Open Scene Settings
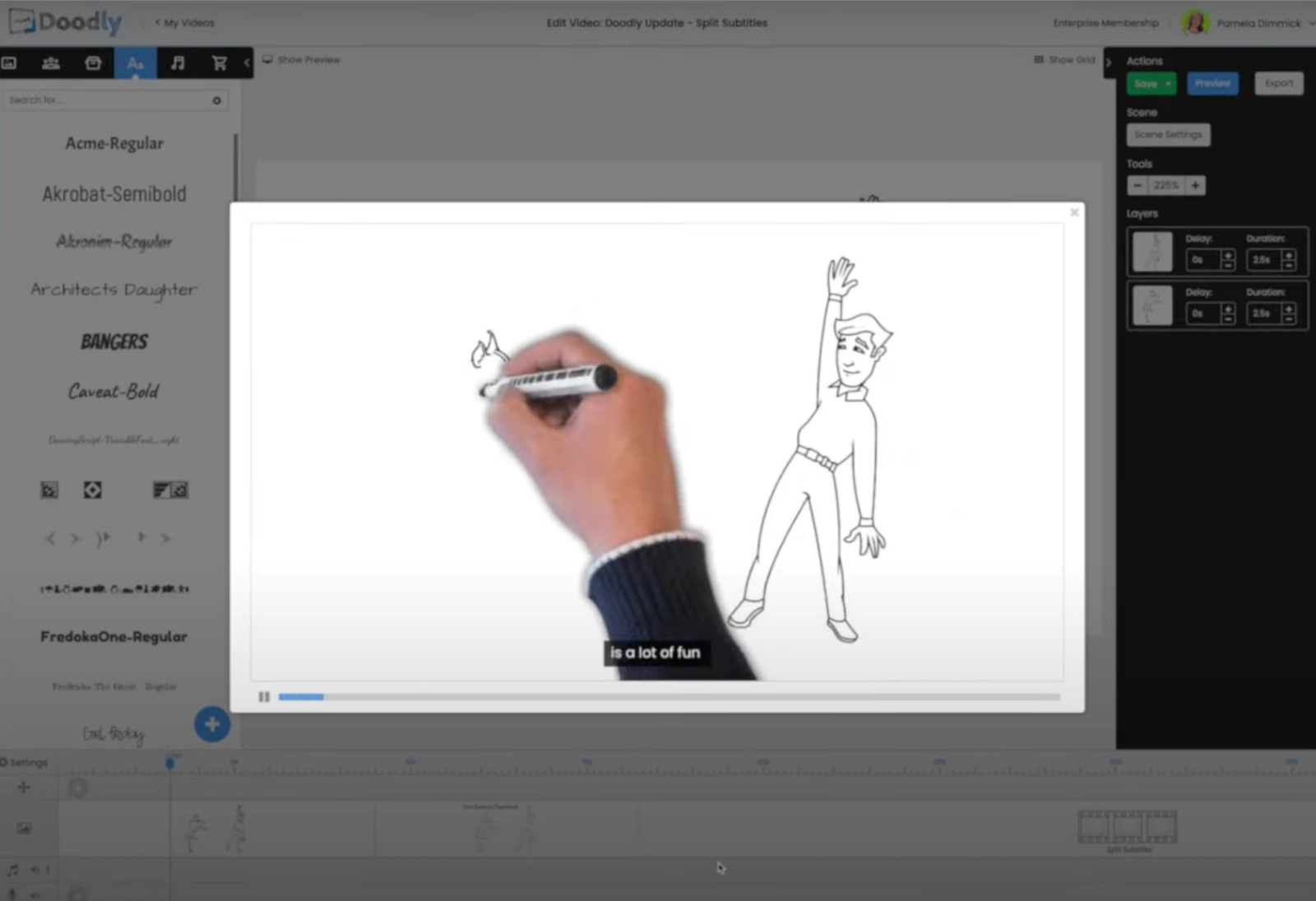 pyautogui.click(x=1168, y=135)
